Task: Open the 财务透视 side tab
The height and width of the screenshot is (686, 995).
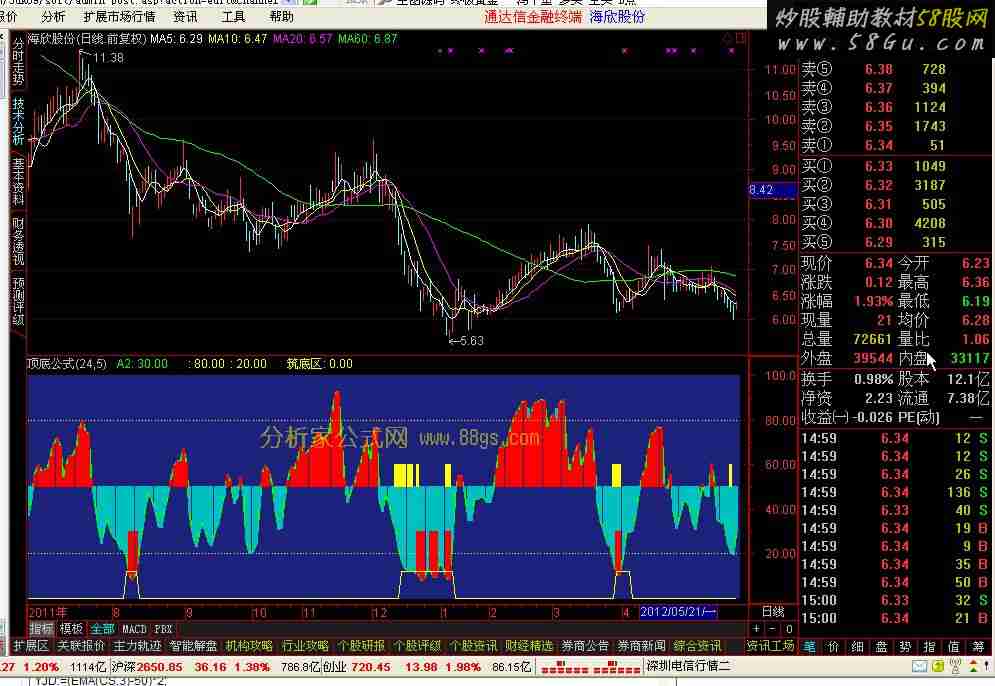Action: [x=18, y=241]
